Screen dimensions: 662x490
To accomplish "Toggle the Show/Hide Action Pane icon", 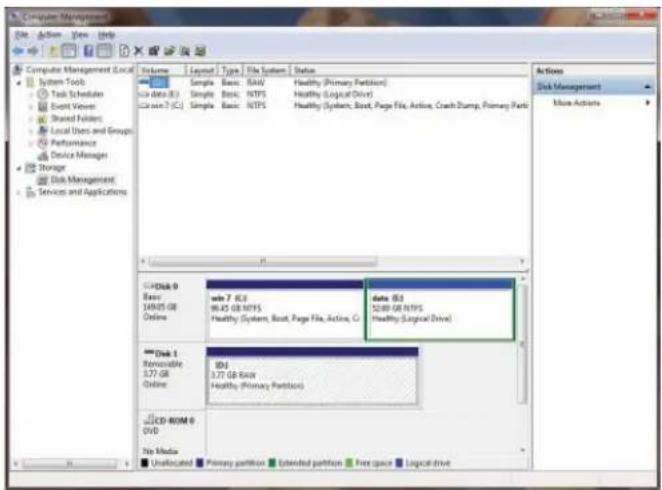I will [x=104, y=51].
